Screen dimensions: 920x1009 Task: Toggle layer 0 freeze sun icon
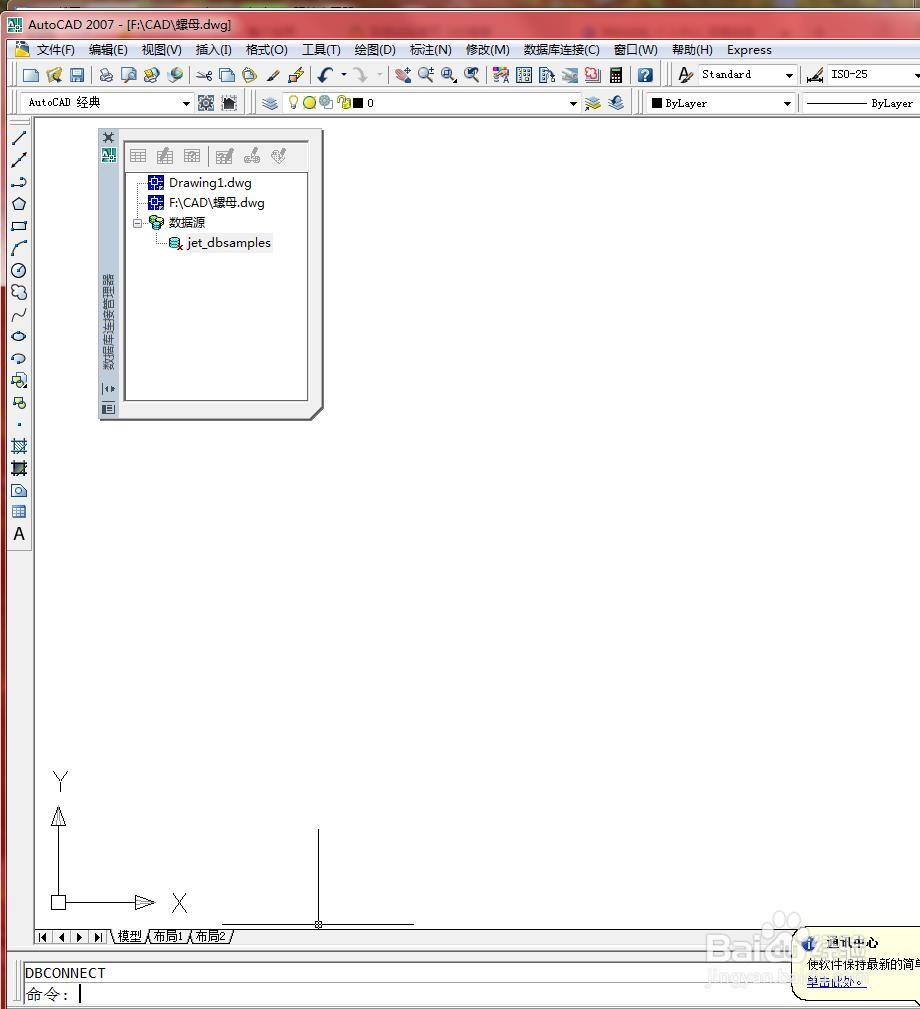pos(309,102)
